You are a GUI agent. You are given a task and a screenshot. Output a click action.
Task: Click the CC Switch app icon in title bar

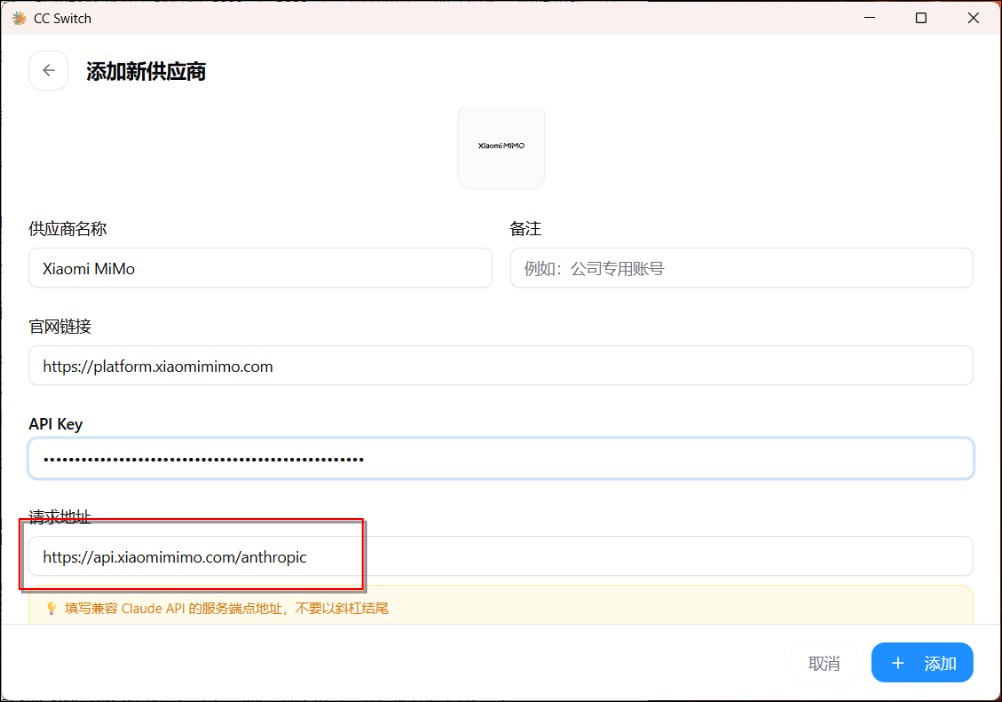coord(19,19)
